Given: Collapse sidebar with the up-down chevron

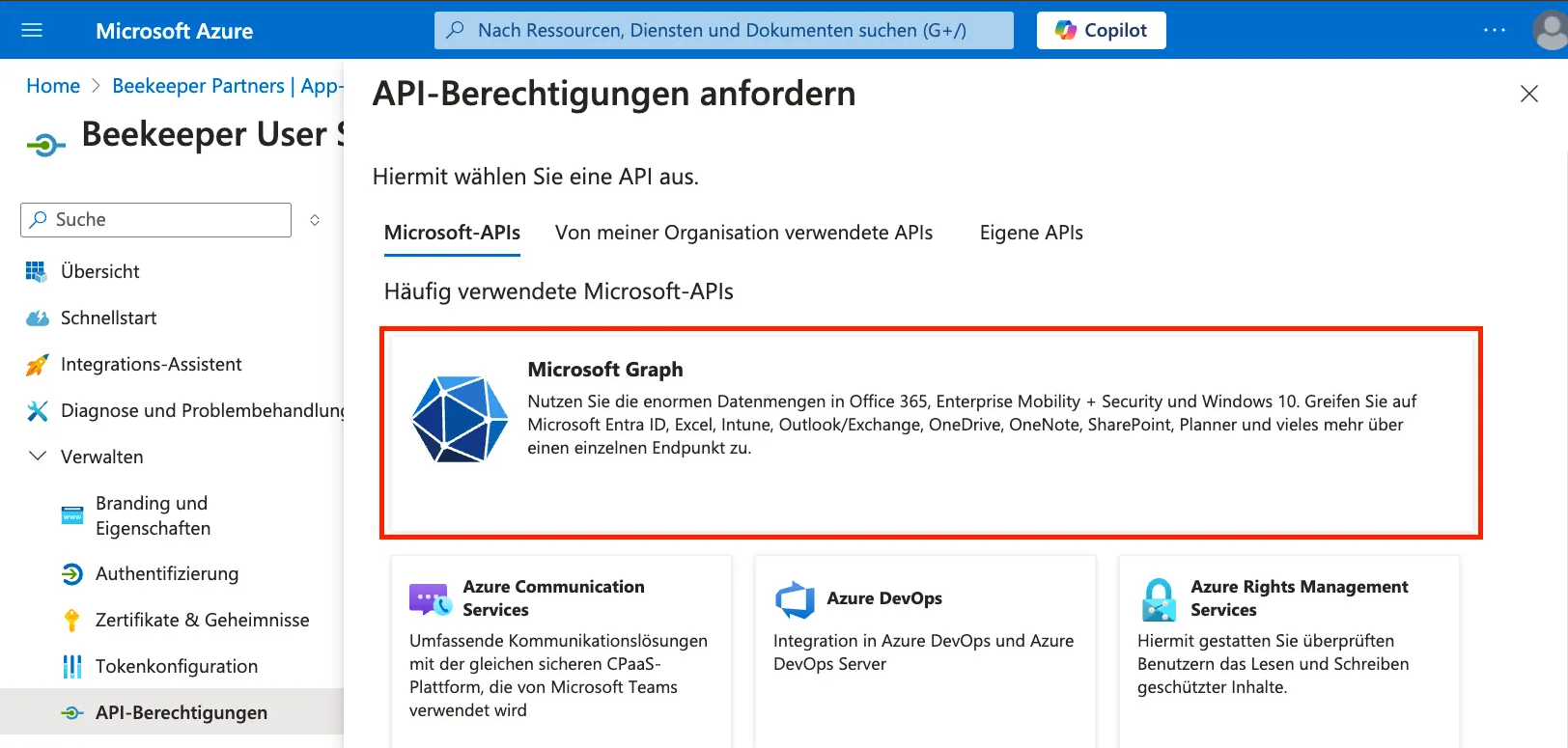Looking at the screenshot, I should (315, 220).
